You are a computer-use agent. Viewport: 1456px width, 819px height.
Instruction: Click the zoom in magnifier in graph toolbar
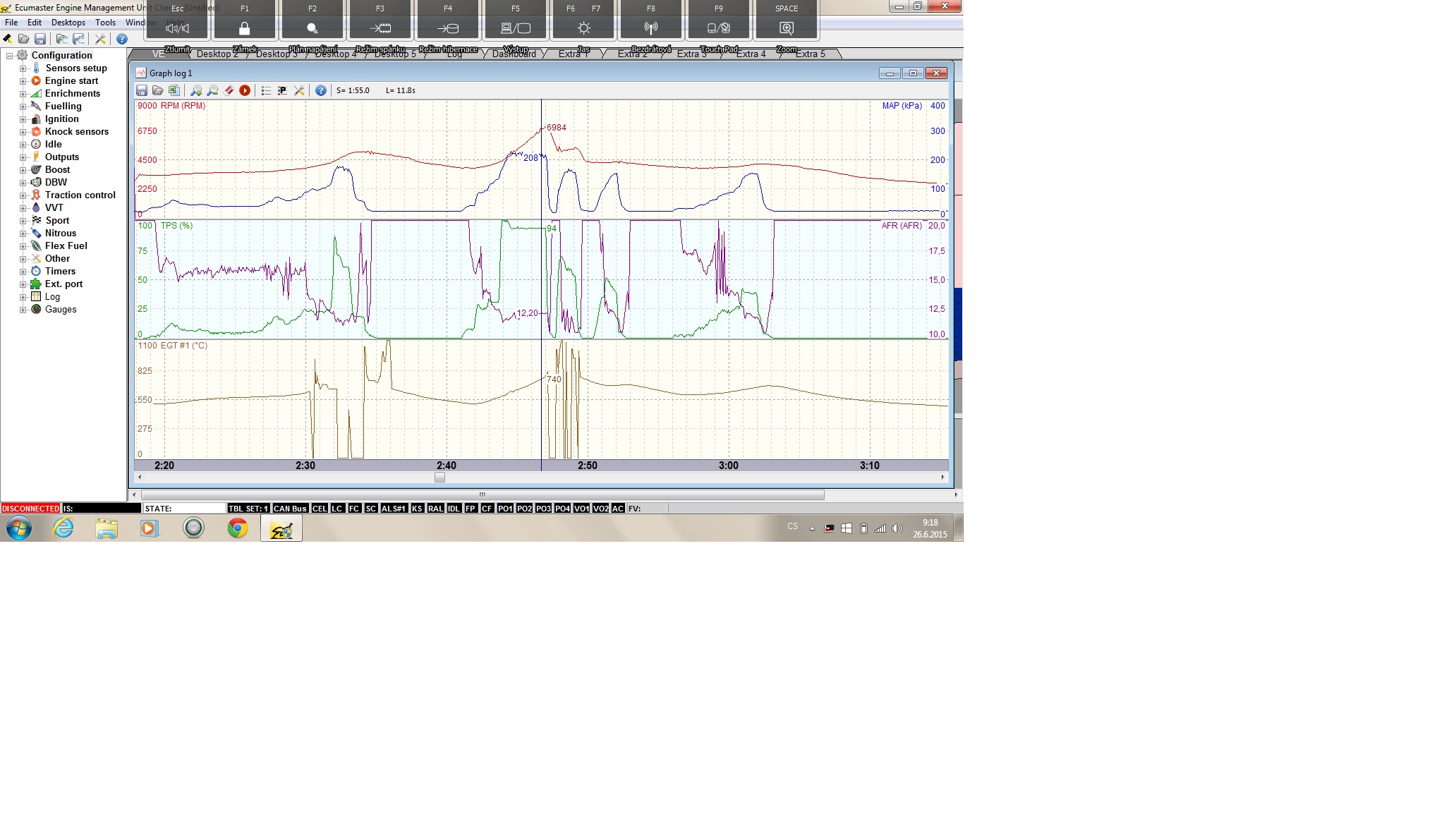pyautogui.click(x=196, y=91)
